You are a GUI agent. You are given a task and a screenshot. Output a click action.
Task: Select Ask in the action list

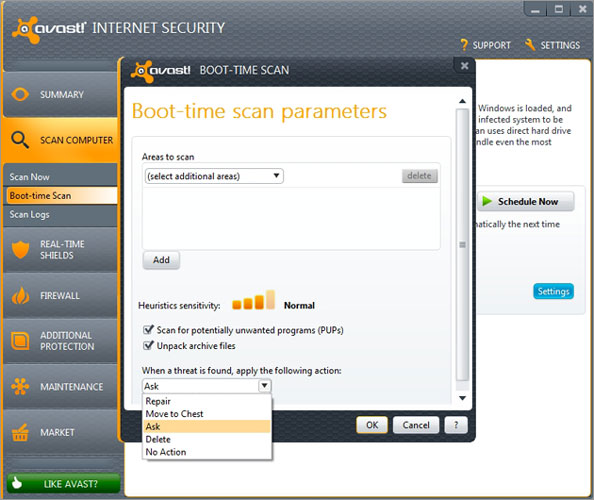206,427
